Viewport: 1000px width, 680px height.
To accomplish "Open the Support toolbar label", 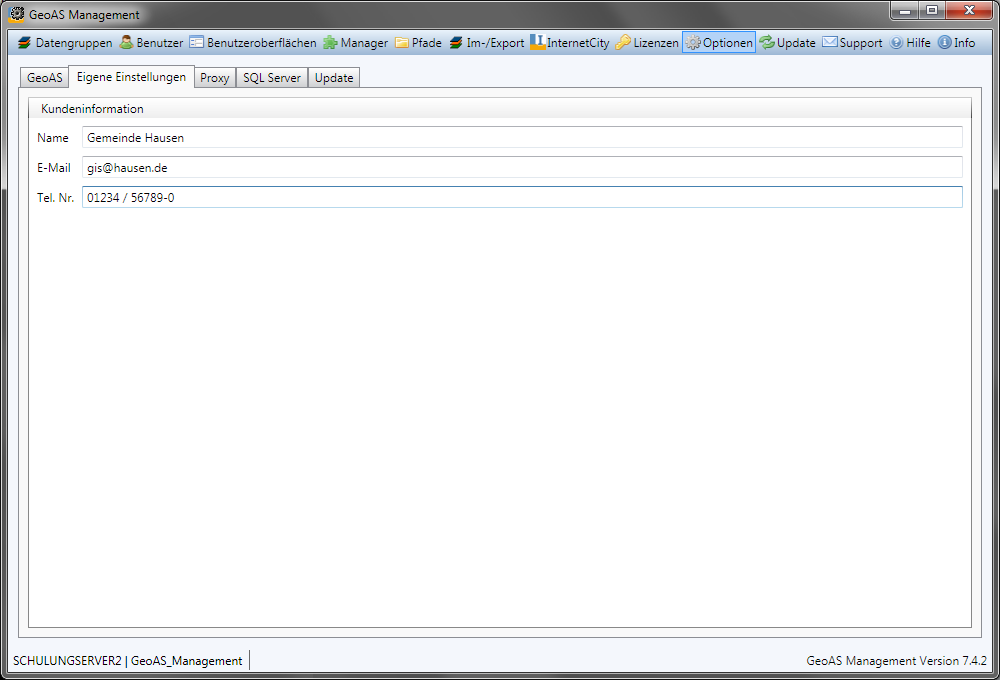I will point(861,43).
